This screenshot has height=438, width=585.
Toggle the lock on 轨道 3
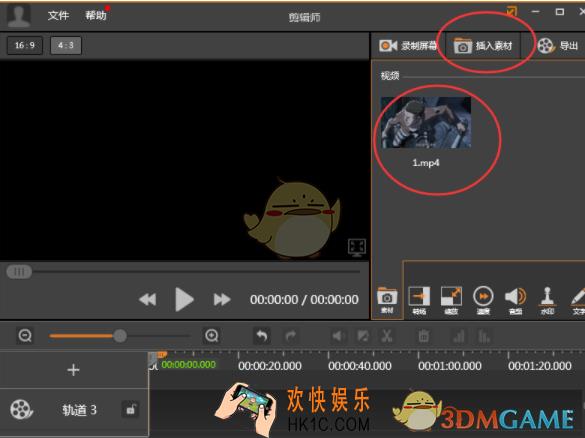(x=131, y=410)
